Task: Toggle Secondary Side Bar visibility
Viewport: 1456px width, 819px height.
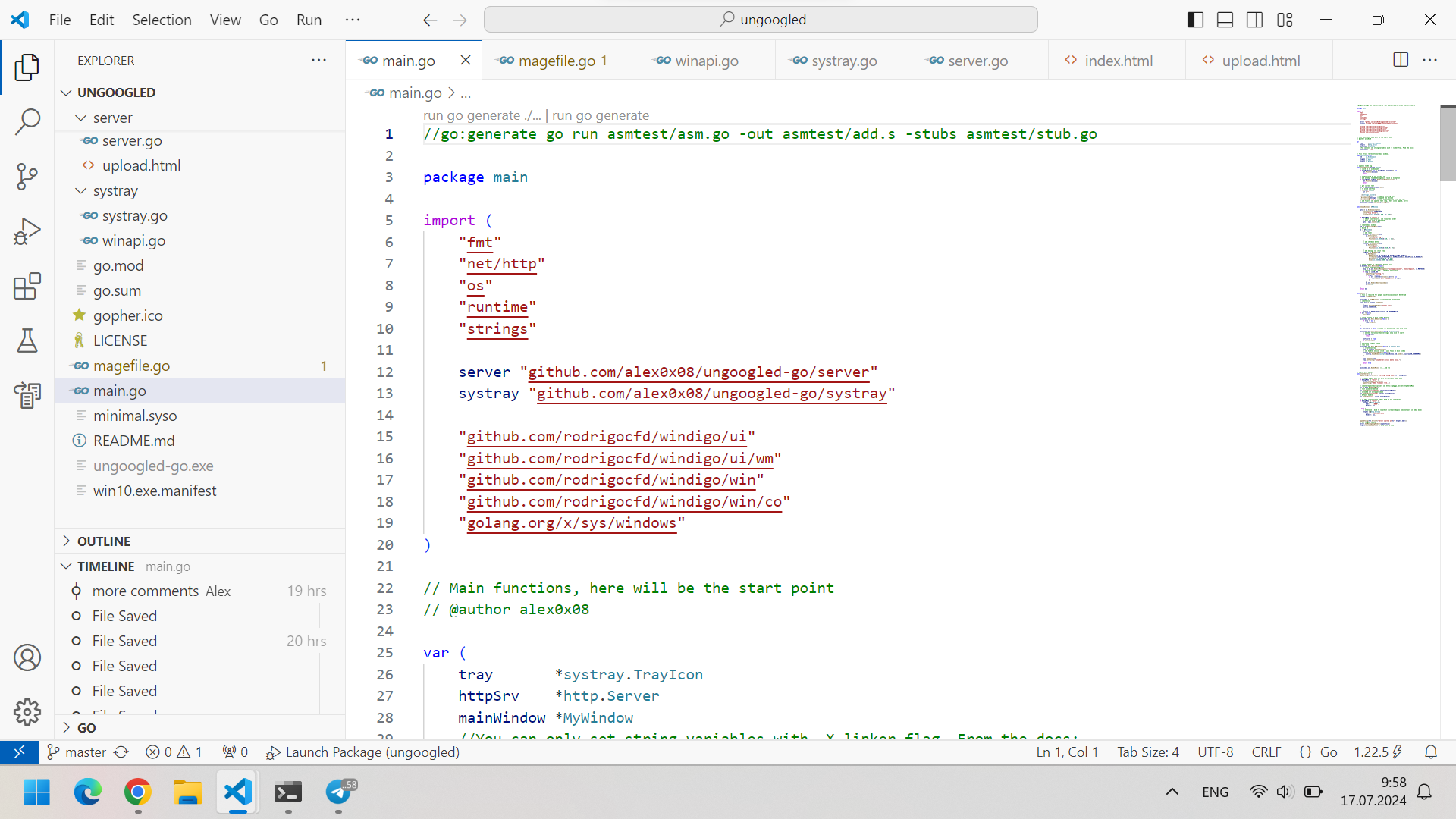Action: [x=1254, y=20]
